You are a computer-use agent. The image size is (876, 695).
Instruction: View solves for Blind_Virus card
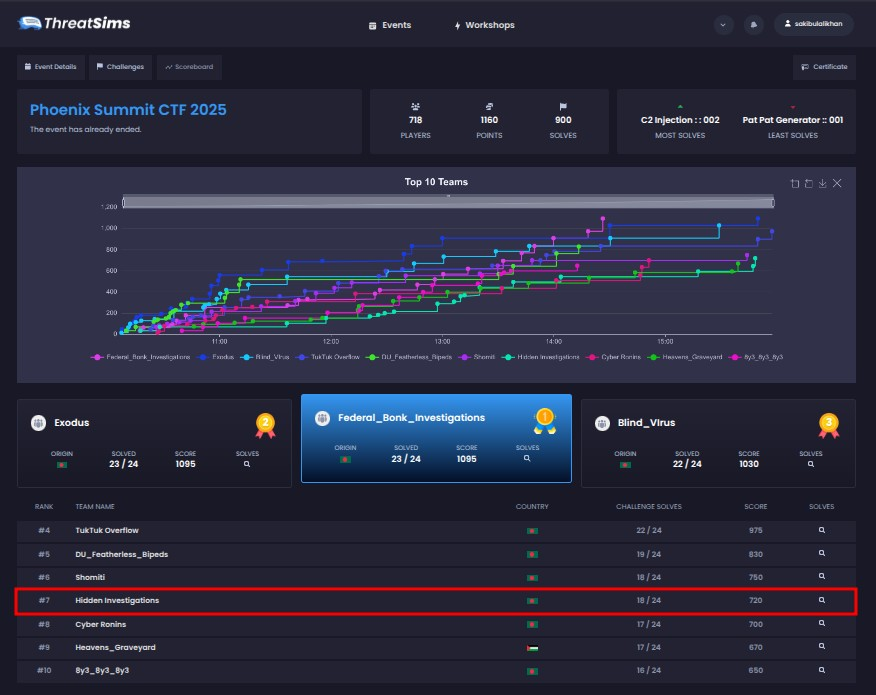tap(811, 464)
